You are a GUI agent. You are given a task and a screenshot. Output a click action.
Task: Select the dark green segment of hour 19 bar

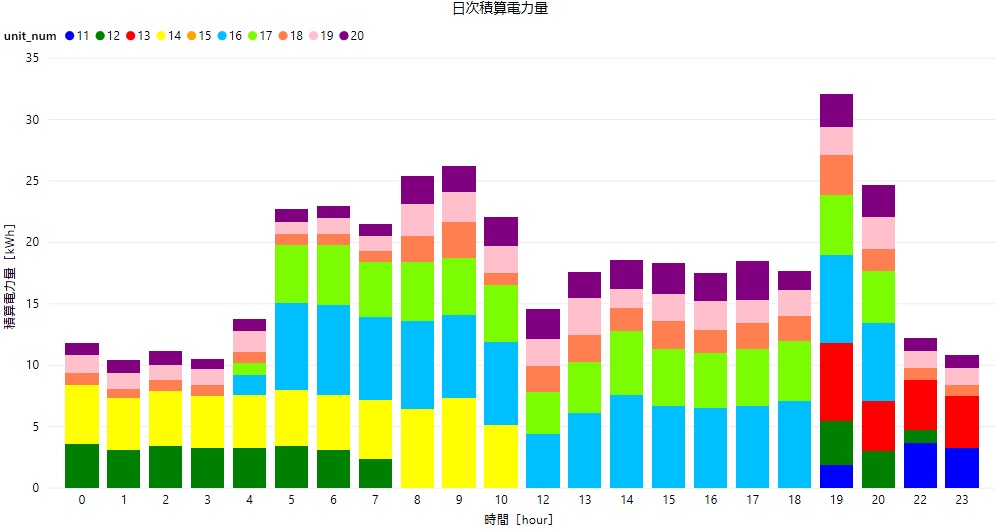coord(837,443)
